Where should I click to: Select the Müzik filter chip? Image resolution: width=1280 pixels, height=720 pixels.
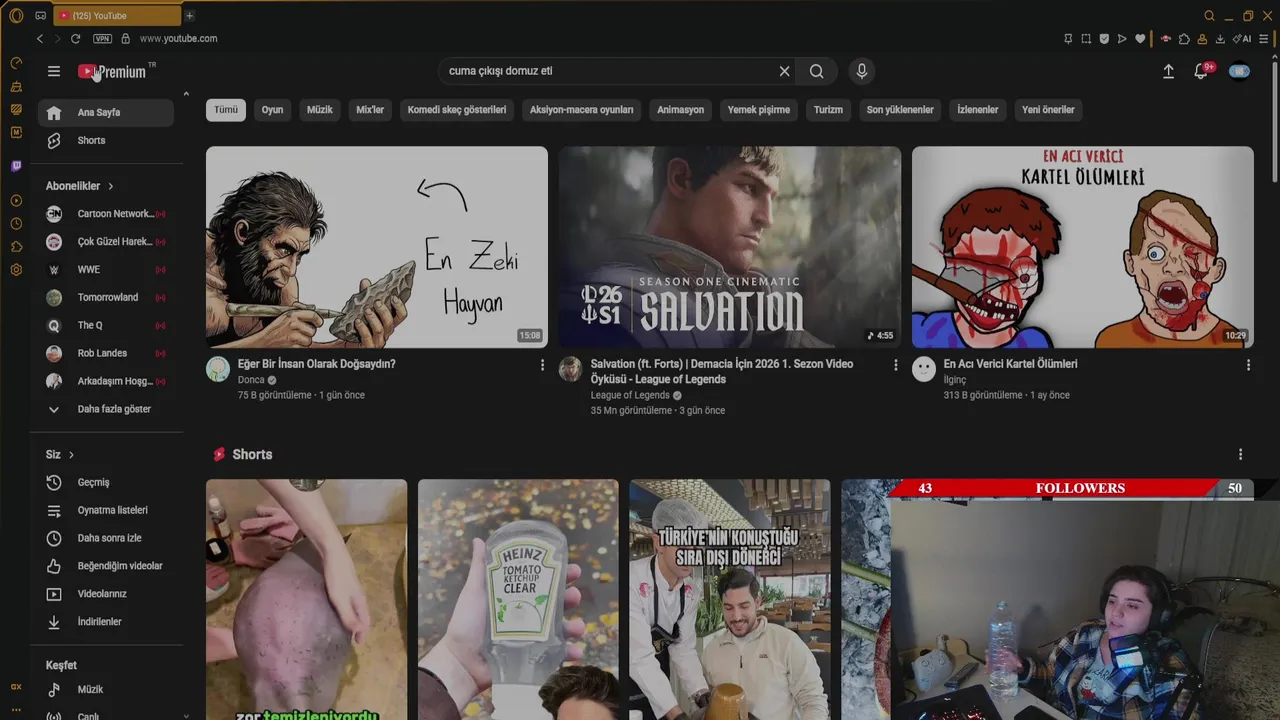tap(320, 110)
